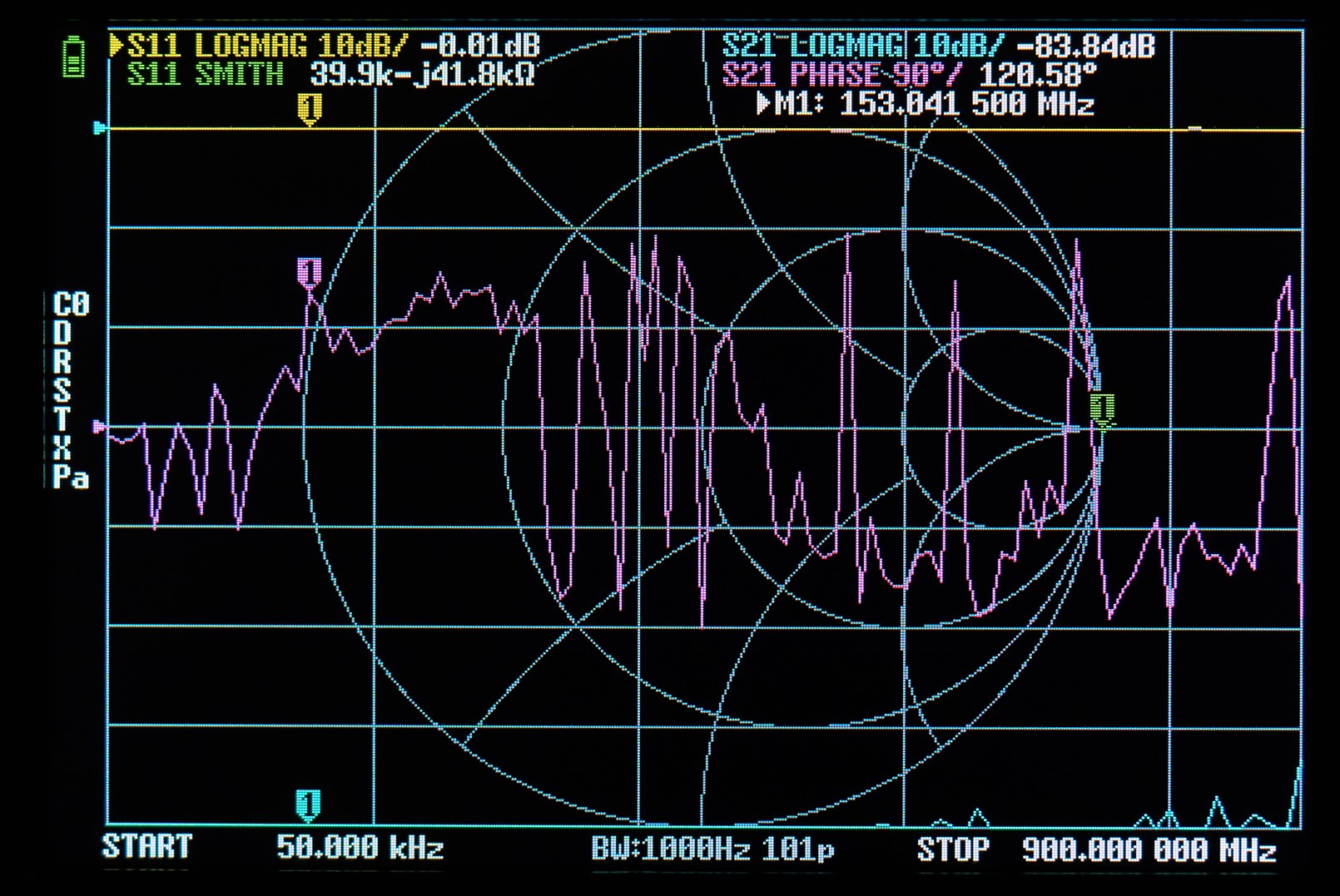Tap the 39.9k-j41.8kΩ Smith impedance readout
This screenshot has height=896, width=1340.
pos(422,75)
